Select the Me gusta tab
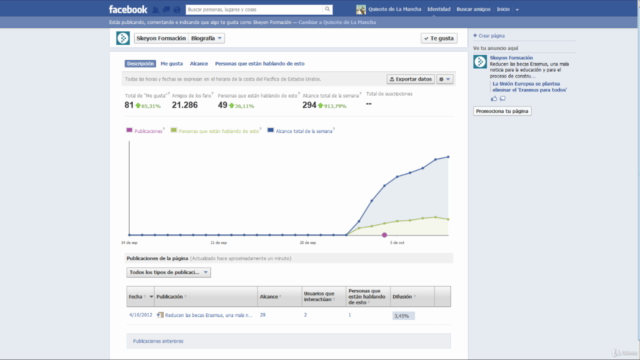The width and height of the screenshot is (640, 360). click(172, 64)
